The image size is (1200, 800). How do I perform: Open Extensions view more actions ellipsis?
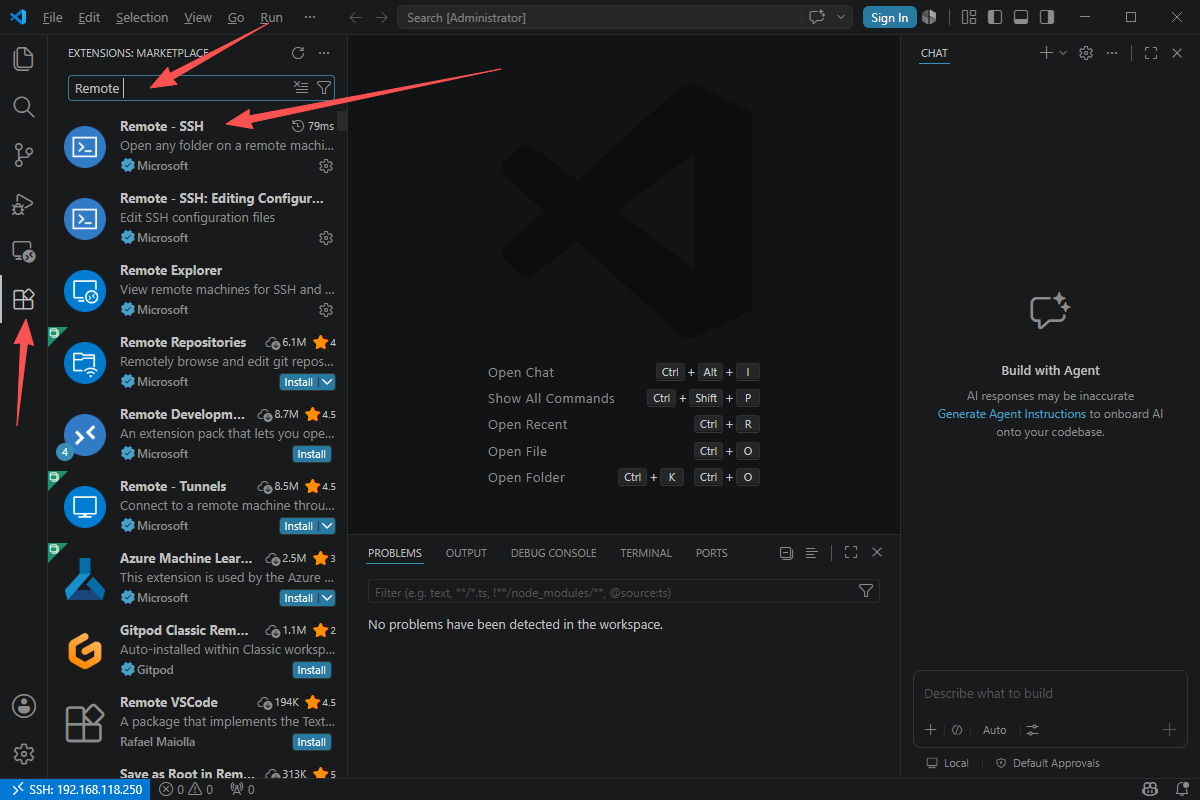point(323,53)
